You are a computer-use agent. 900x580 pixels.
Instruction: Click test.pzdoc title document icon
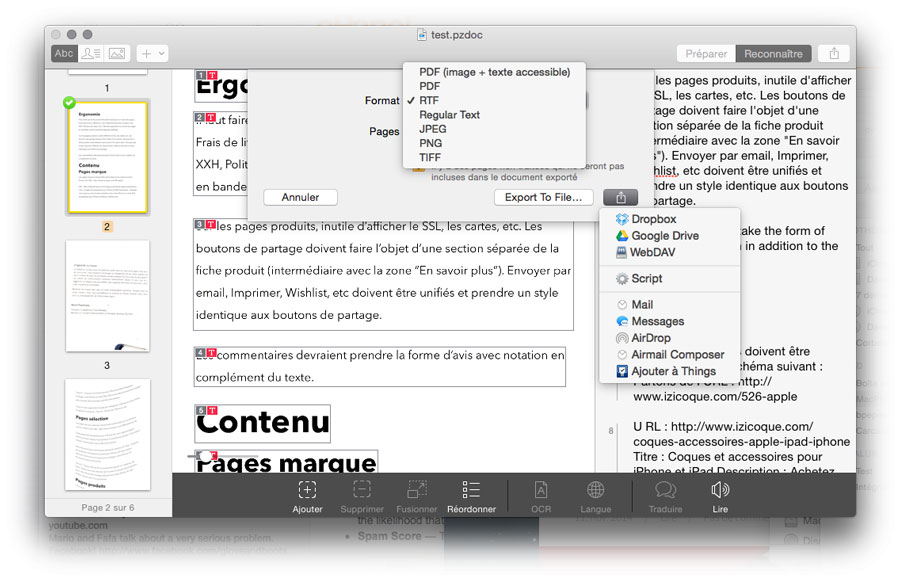(422, 34)
